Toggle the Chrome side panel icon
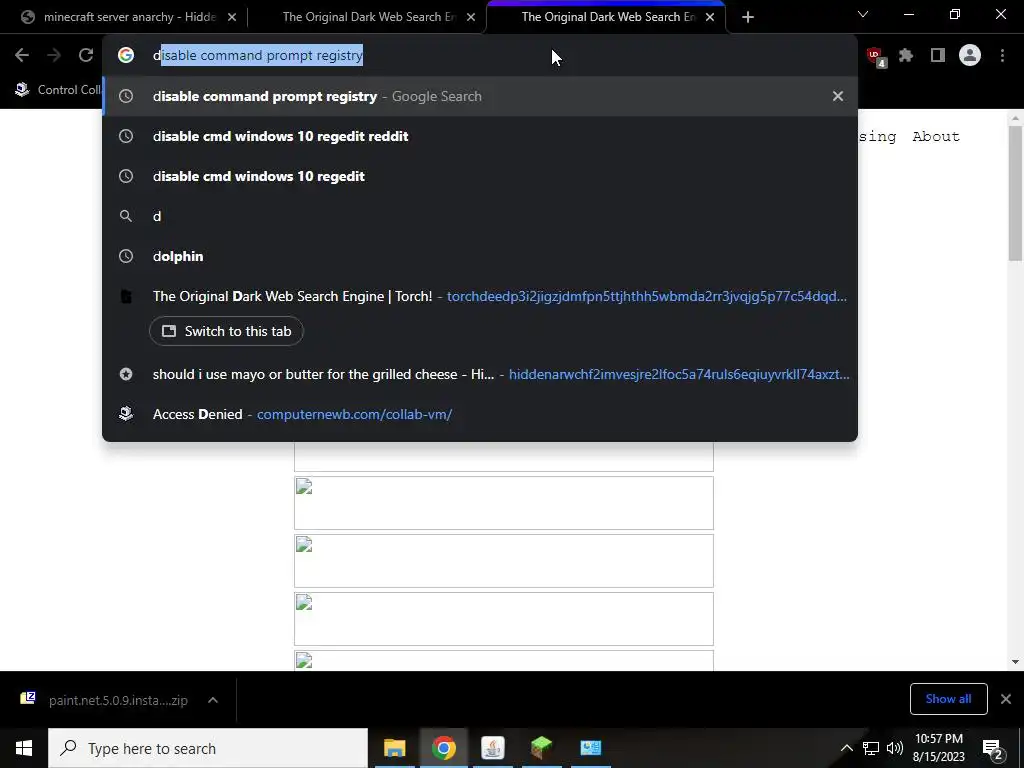Screen dimensions: 1024x768 (x=938, y=56)
